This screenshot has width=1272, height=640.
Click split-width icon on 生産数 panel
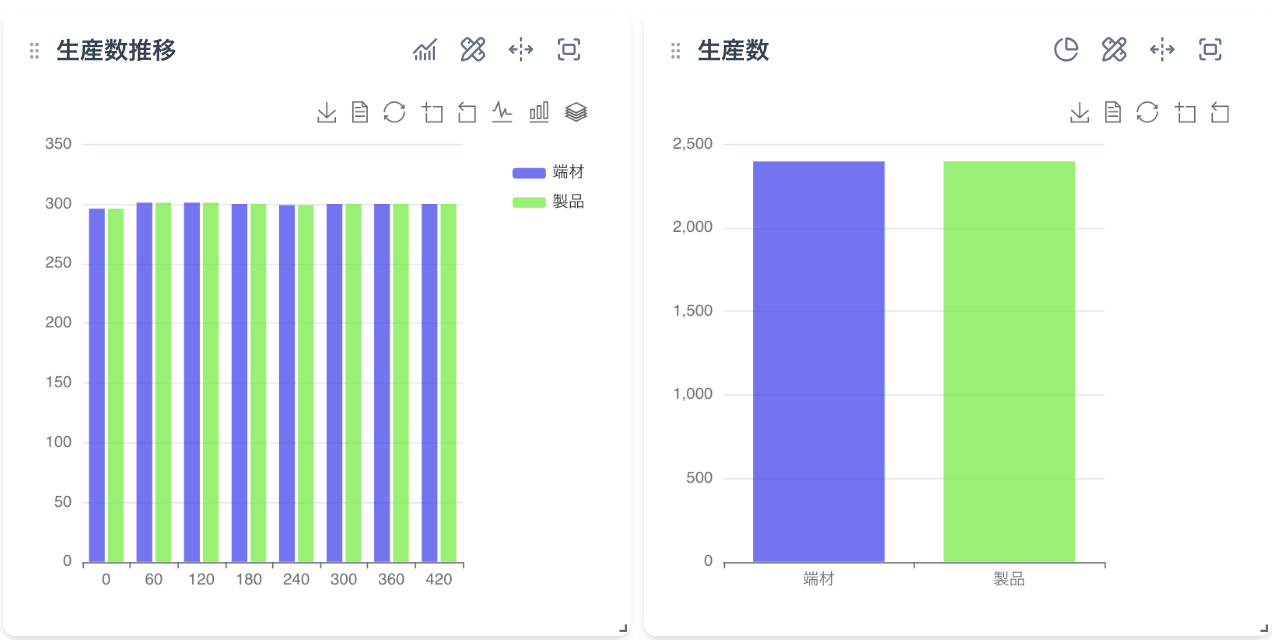tap(1162, 50)
